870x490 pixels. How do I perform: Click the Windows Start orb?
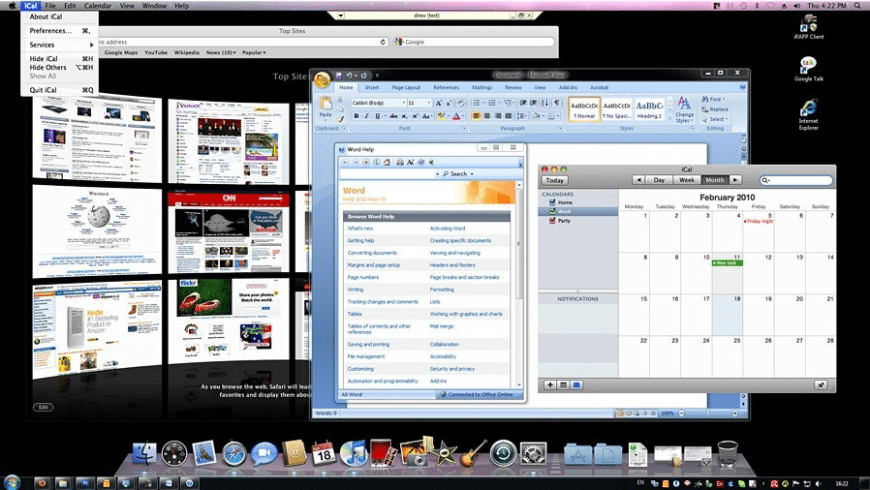[12, 482]
